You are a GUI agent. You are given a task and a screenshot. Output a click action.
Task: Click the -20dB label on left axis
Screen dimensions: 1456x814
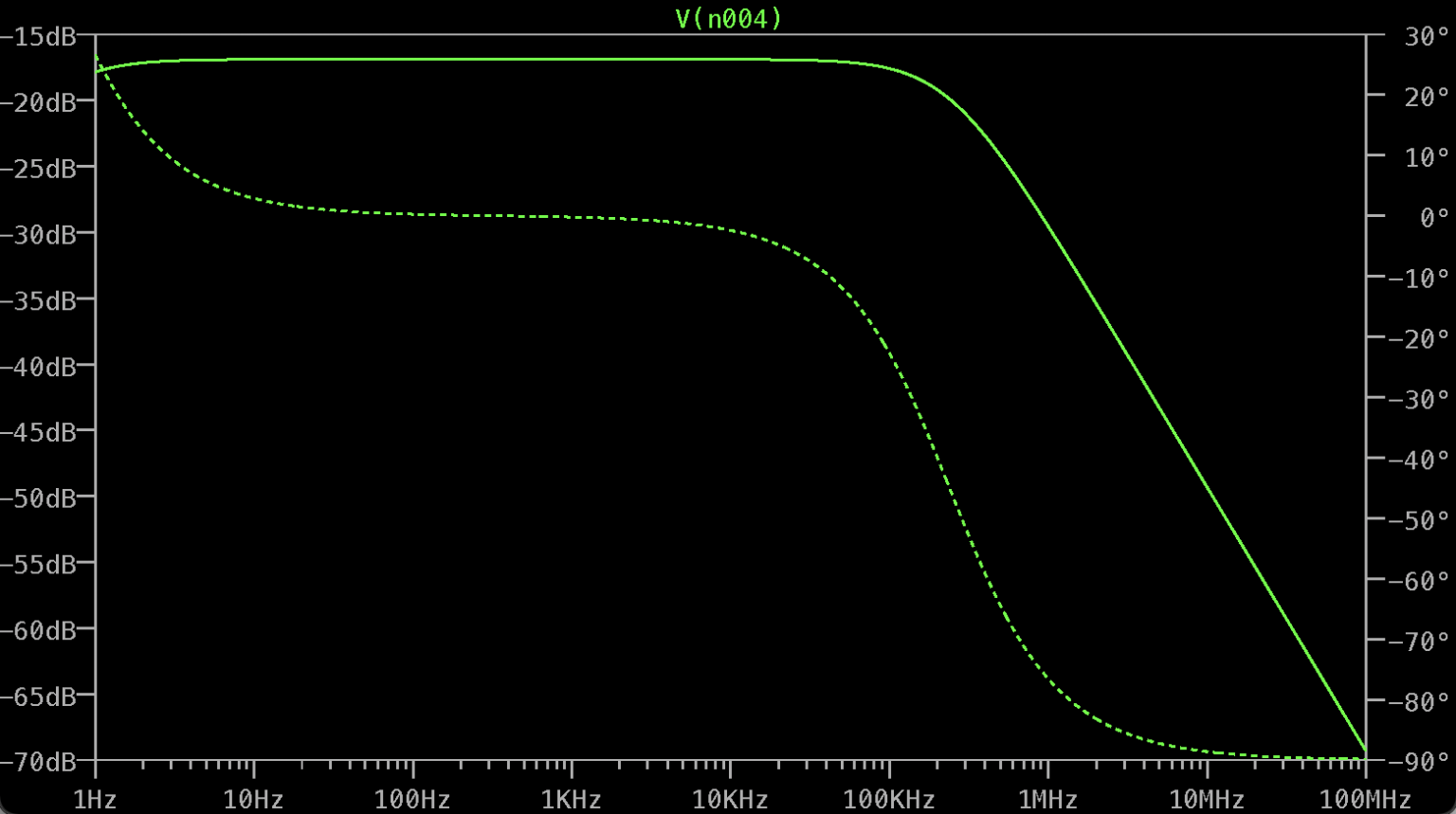pos(38,102)
